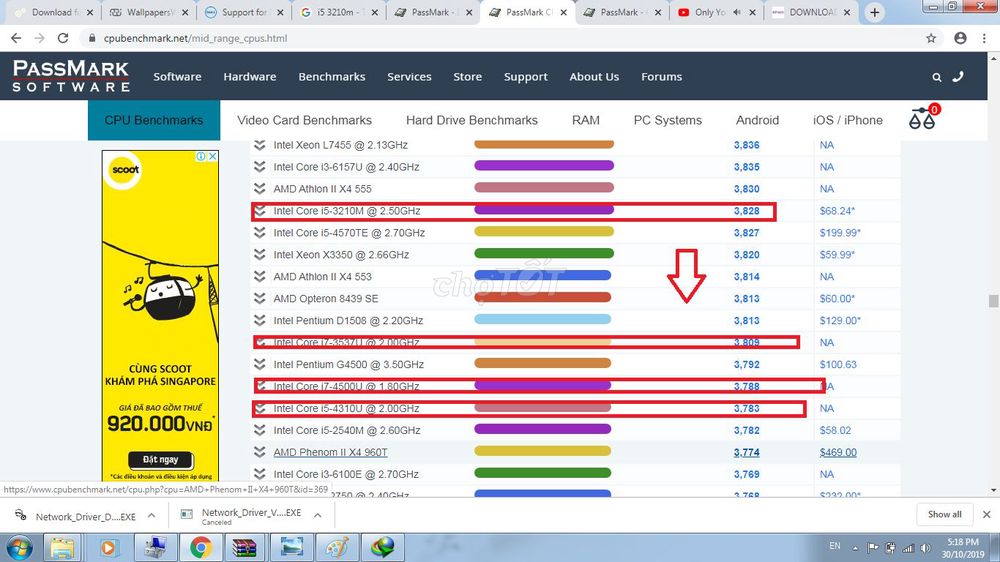Switch to Video Card Benchmarks tab
The height and width of the screenshot is (562, 1000).
coord(304,120)
